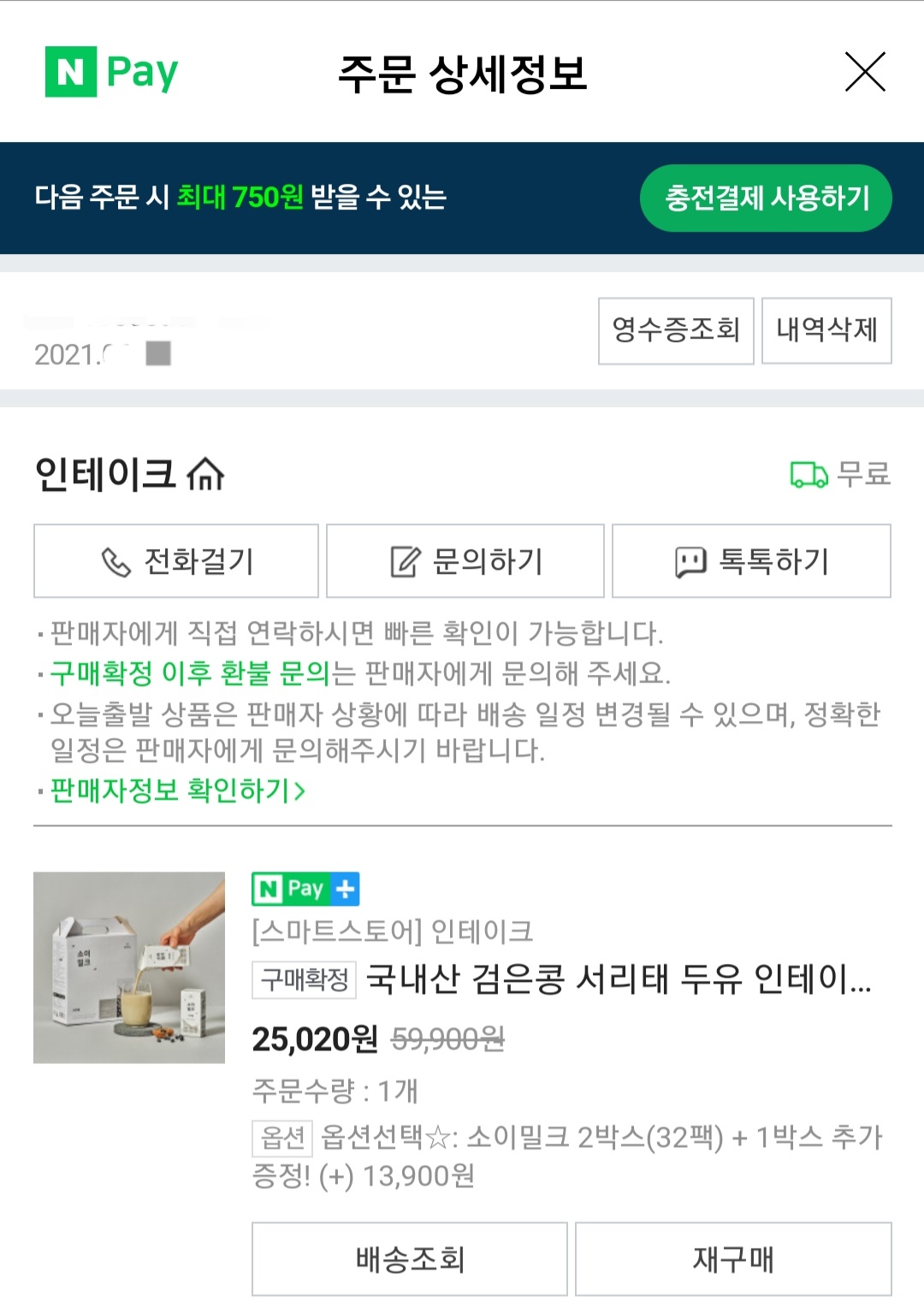Tap the chat bubble icon in 톡톡하기
Image resolution: width=924 pixels, height=1313 pixels.
690,562
